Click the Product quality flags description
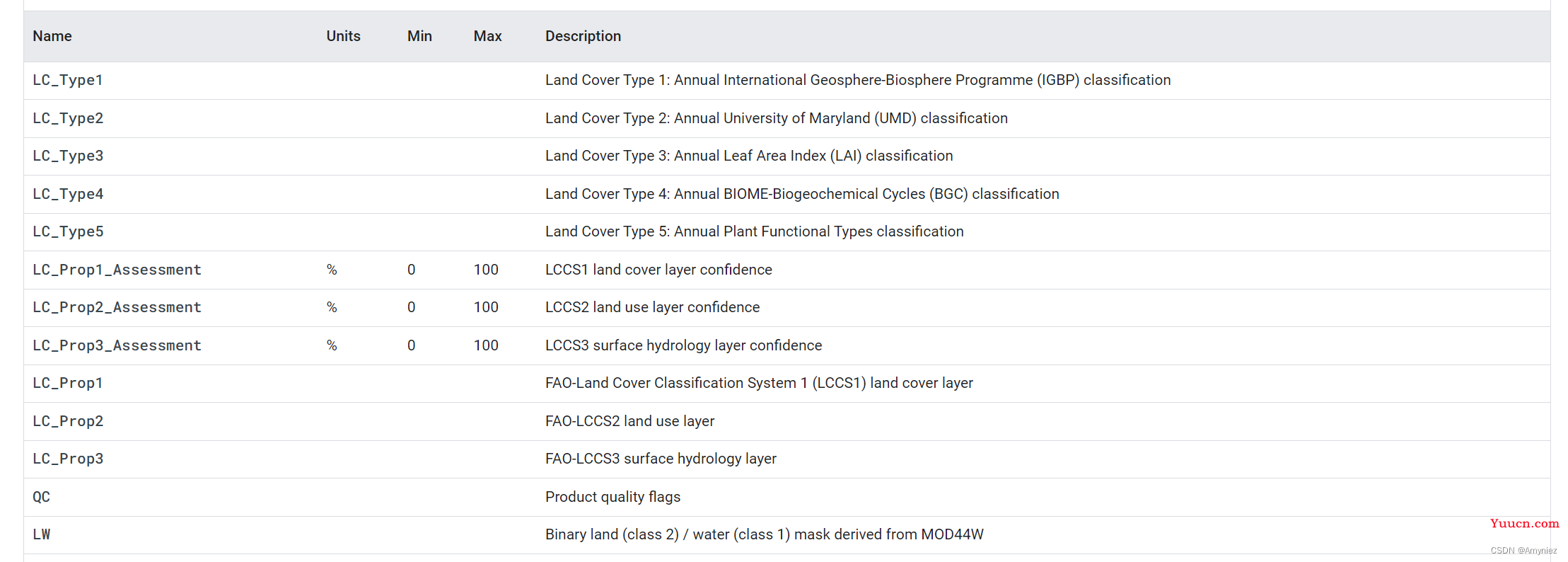This screenshot has width=1568, height=562. coord(612,497)
